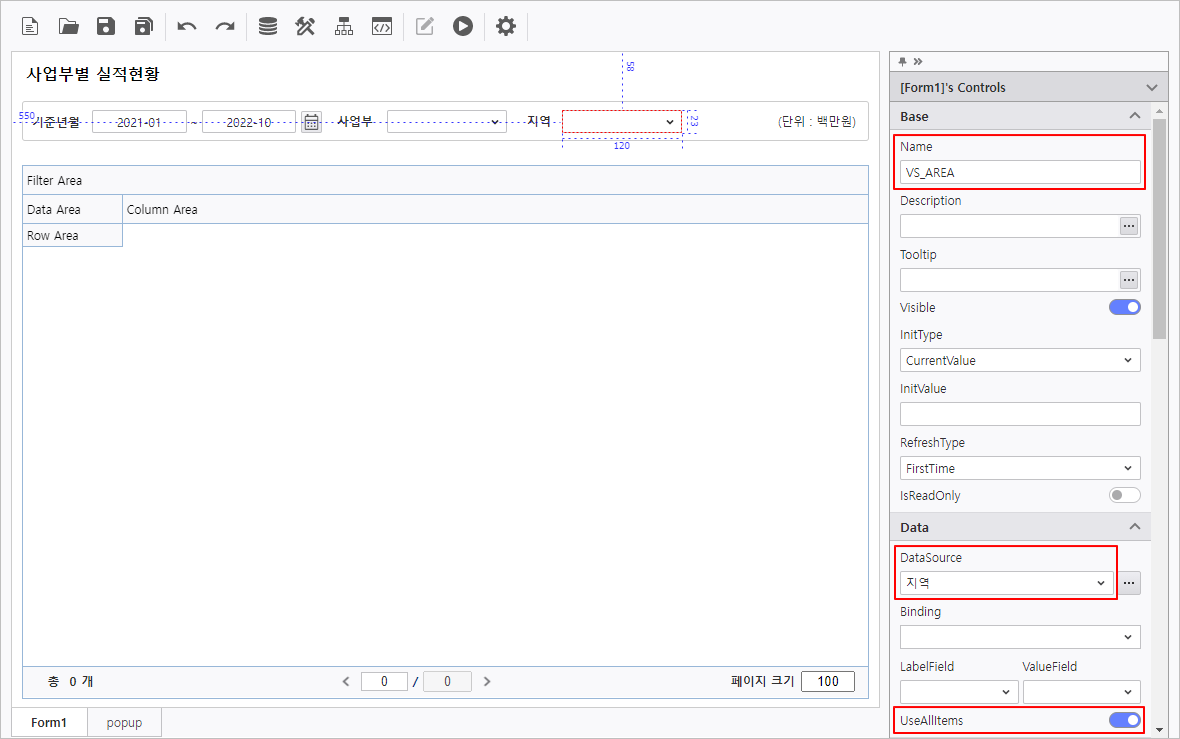1180x739 pixels.
Task: Click the Run preview play icon
Action: click(x=462, y=27)
